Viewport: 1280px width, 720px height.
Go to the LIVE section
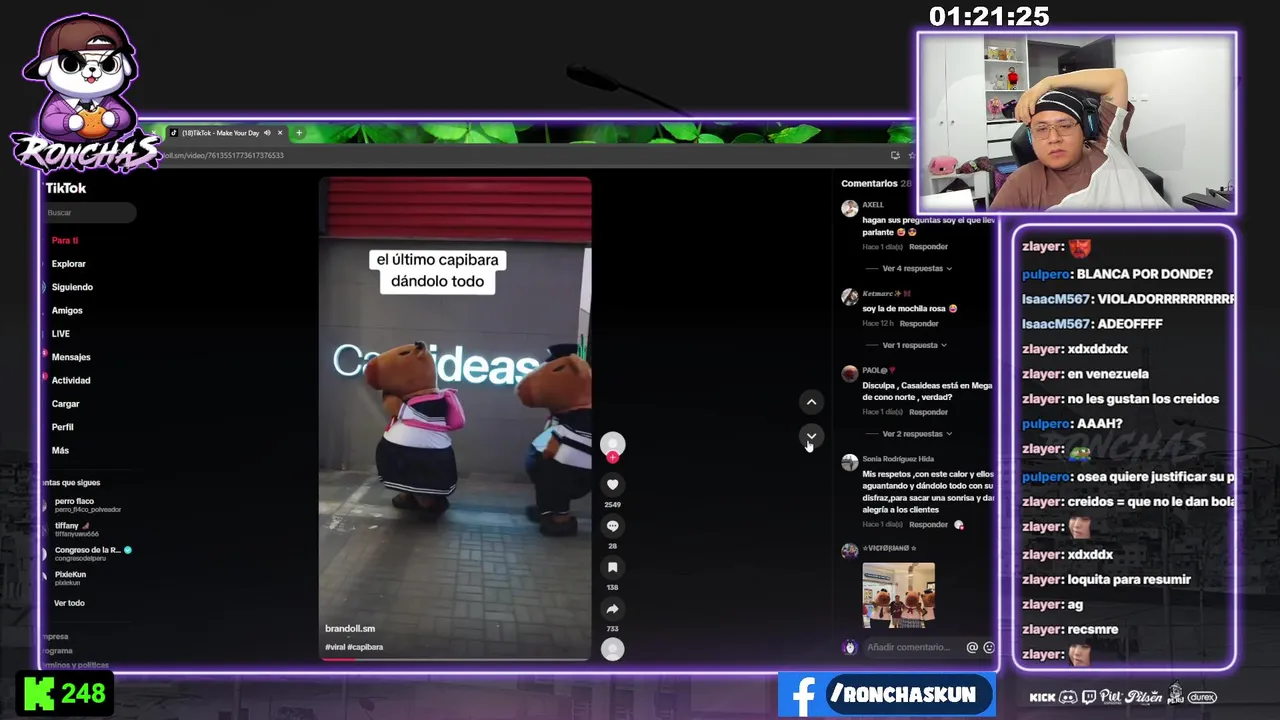coord(61,334)
